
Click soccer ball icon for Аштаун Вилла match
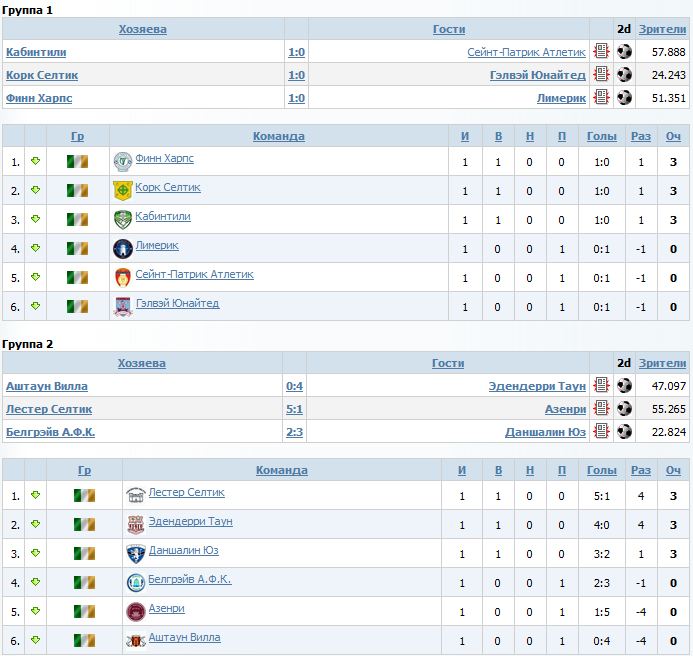[624, 385]
